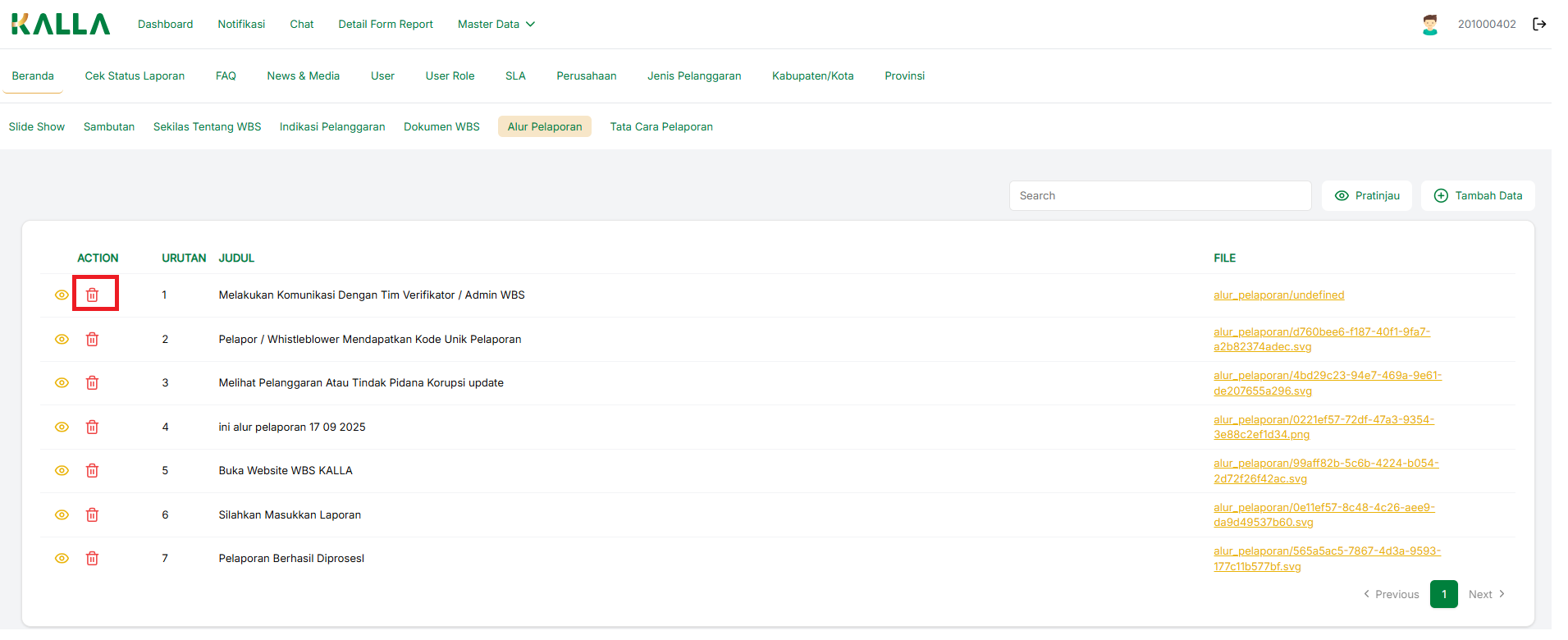This screenshot has width=1568, height=640.
Task: Click the logout icon beside user ID
Action: (1539, 24)
